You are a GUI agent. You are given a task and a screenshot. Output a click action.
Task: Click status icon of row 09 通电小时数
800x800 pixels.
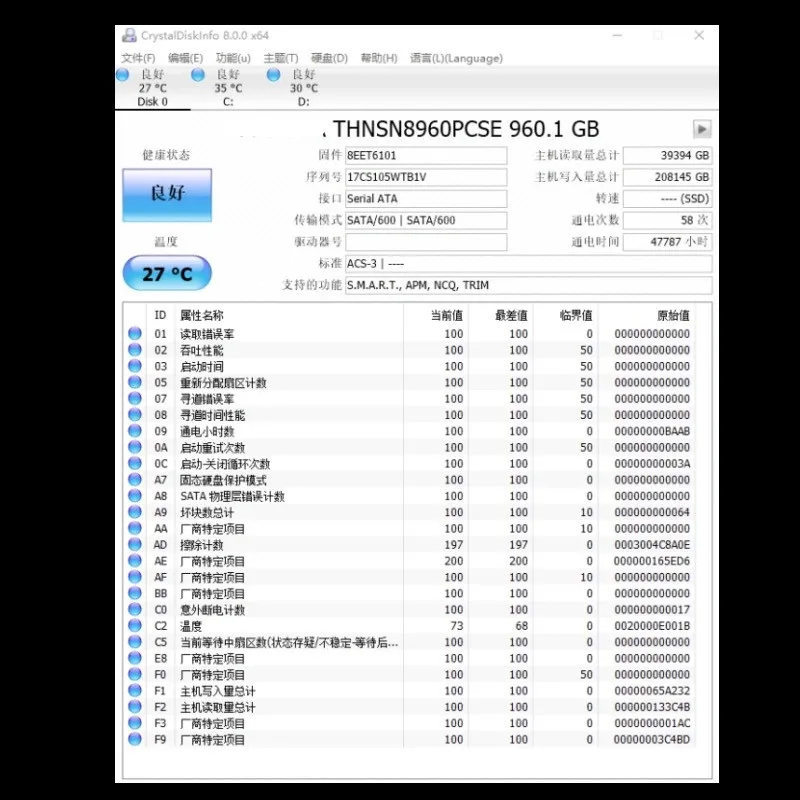135,431
